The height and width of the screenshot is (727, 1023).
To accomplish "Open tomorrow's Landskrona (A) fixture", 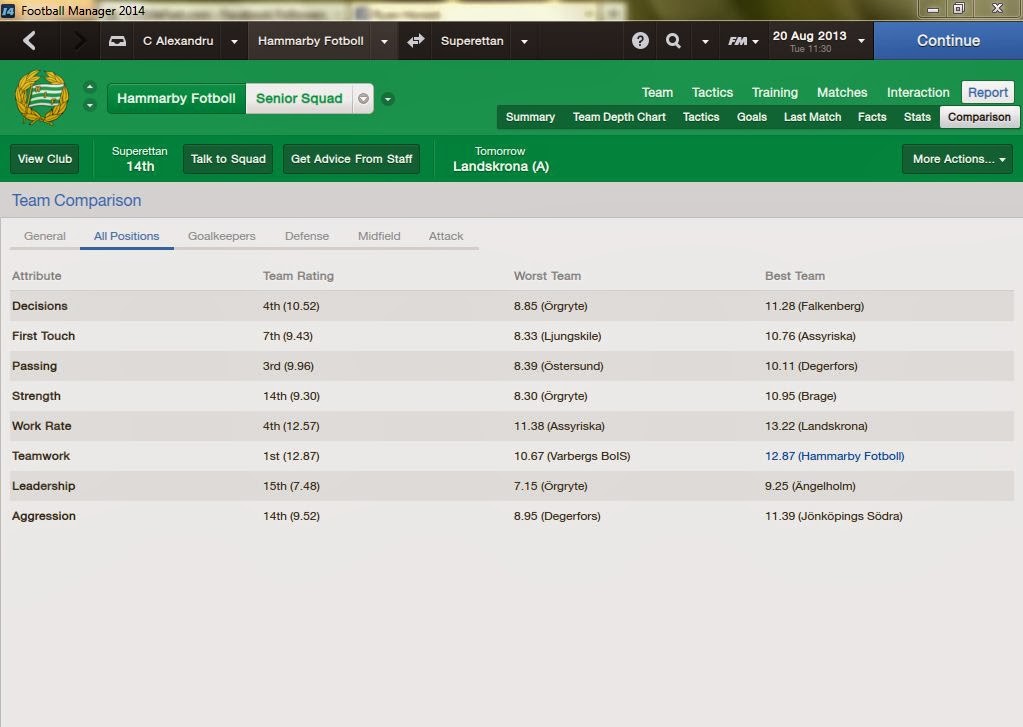I will pyautogui.click(x=500, y=159).
